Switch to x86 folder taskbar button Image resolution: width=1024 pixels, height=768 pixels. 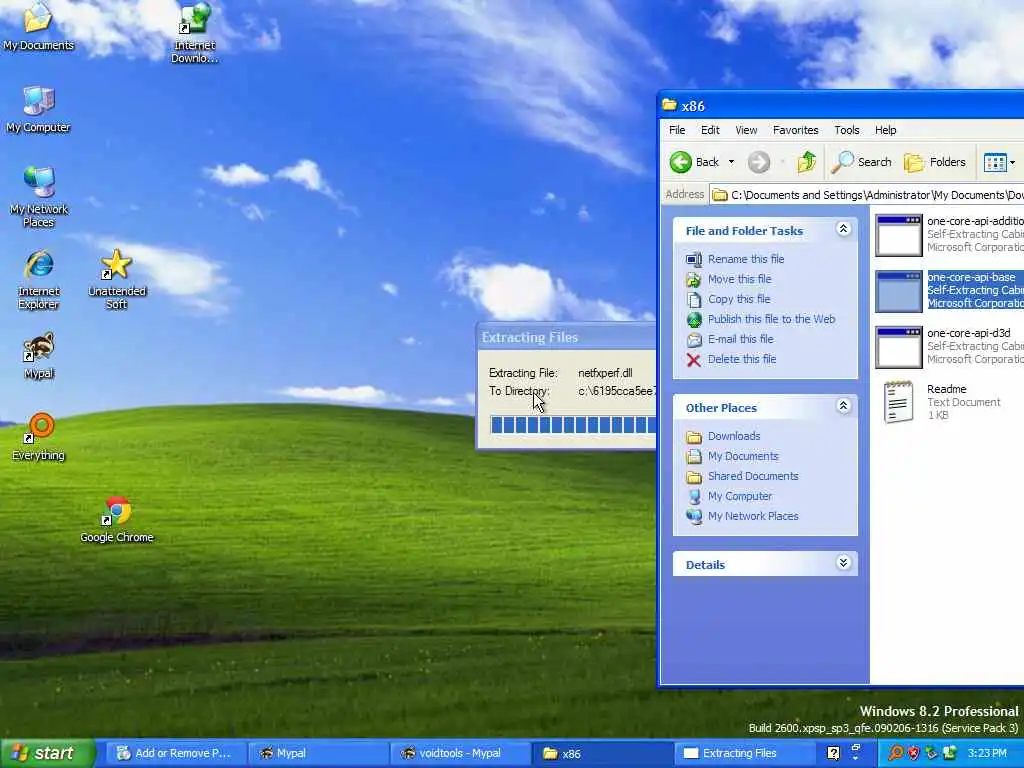(x=603, y=753)
